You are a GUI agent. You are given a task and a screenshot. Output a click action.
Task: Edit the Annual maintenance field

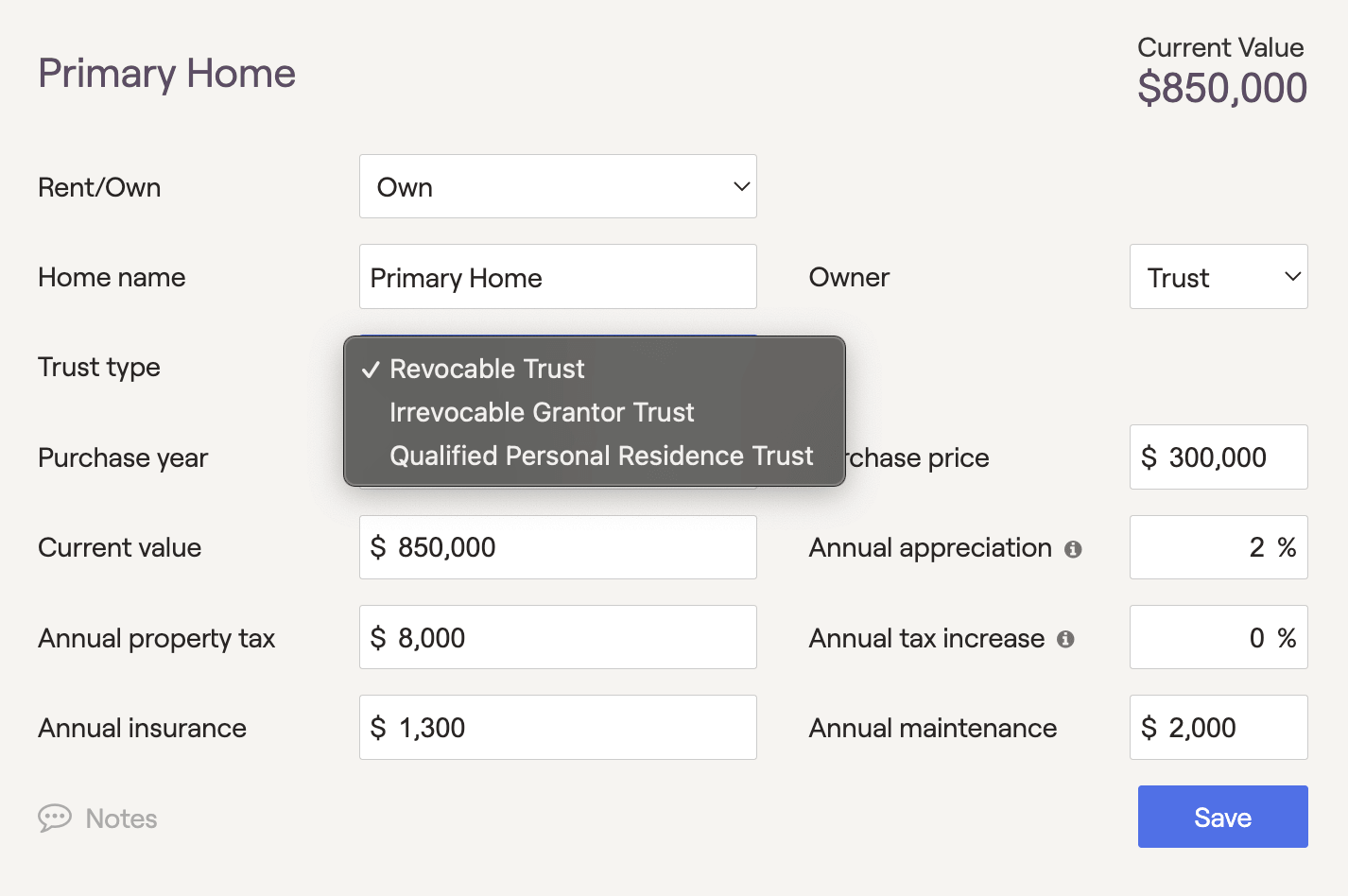1218,727
